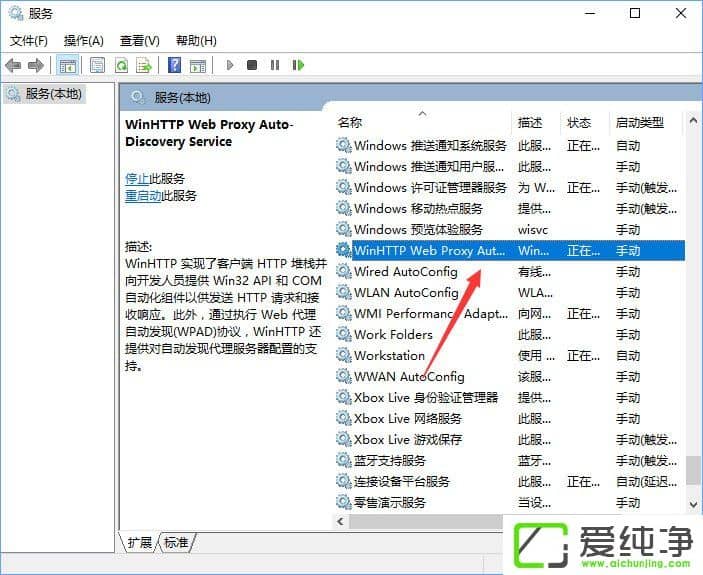Select the WLAN AutoConfig service
Image resolution: width=703 pixels, height=575 pixels.
[x=510, y=293]
